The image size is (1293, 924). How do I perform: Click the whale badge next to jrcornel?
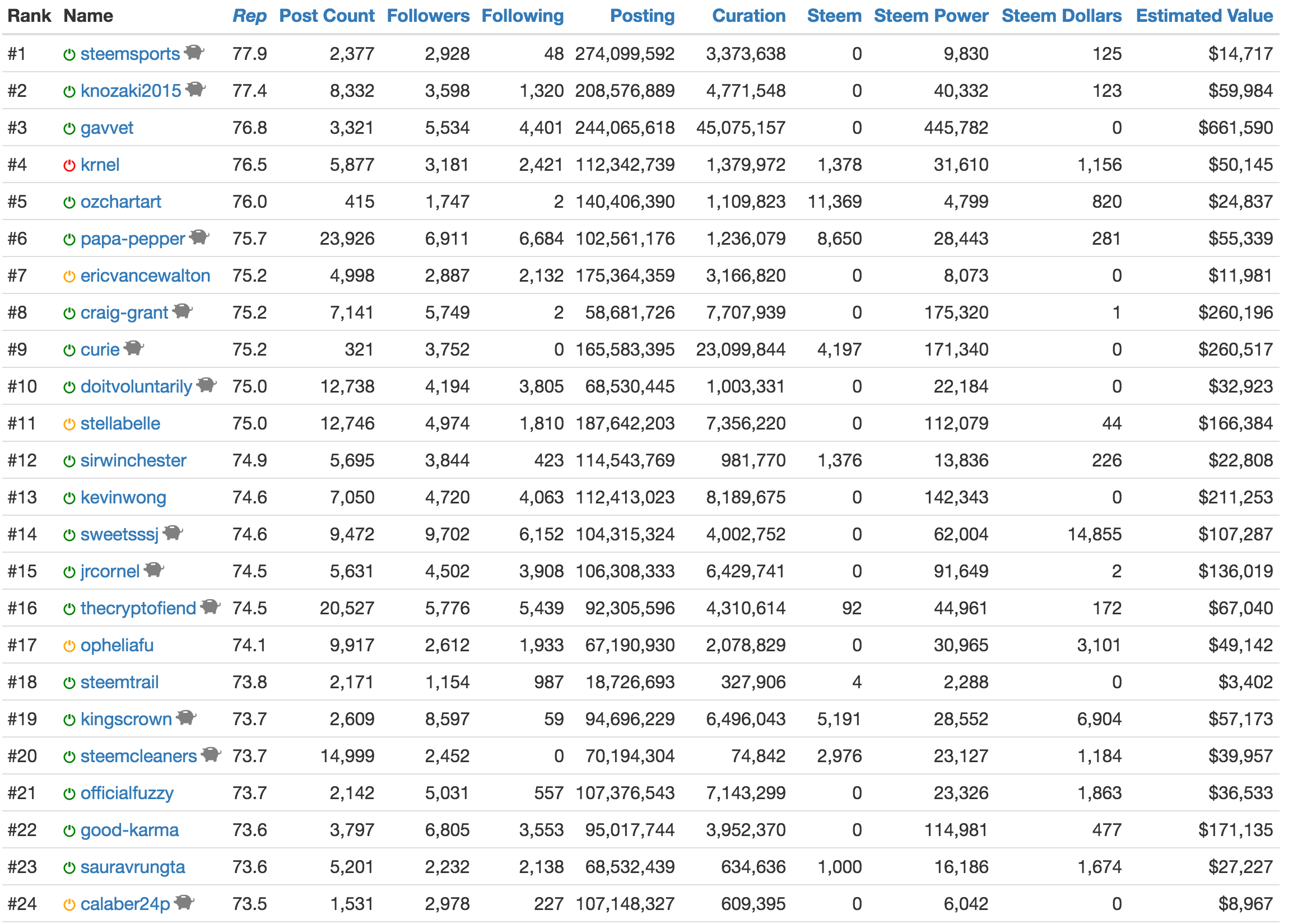point(154,570)
